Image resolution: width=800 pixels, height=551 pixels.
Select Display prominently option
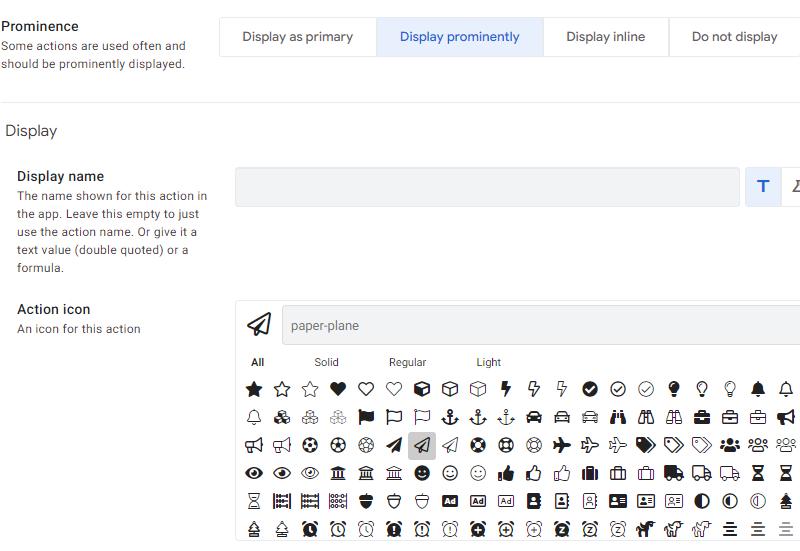[x=460, y=37]
